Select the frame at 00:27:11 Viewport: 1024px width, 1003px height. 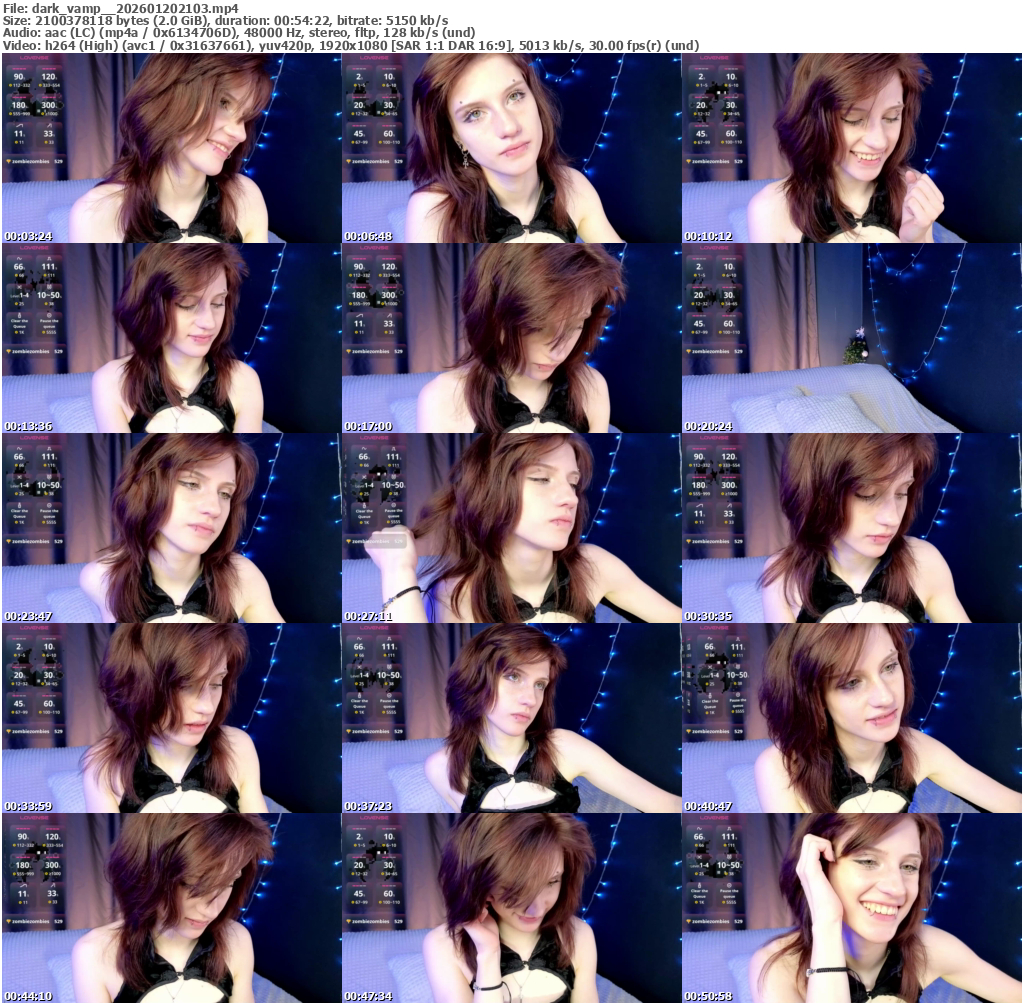pos(511,528)
